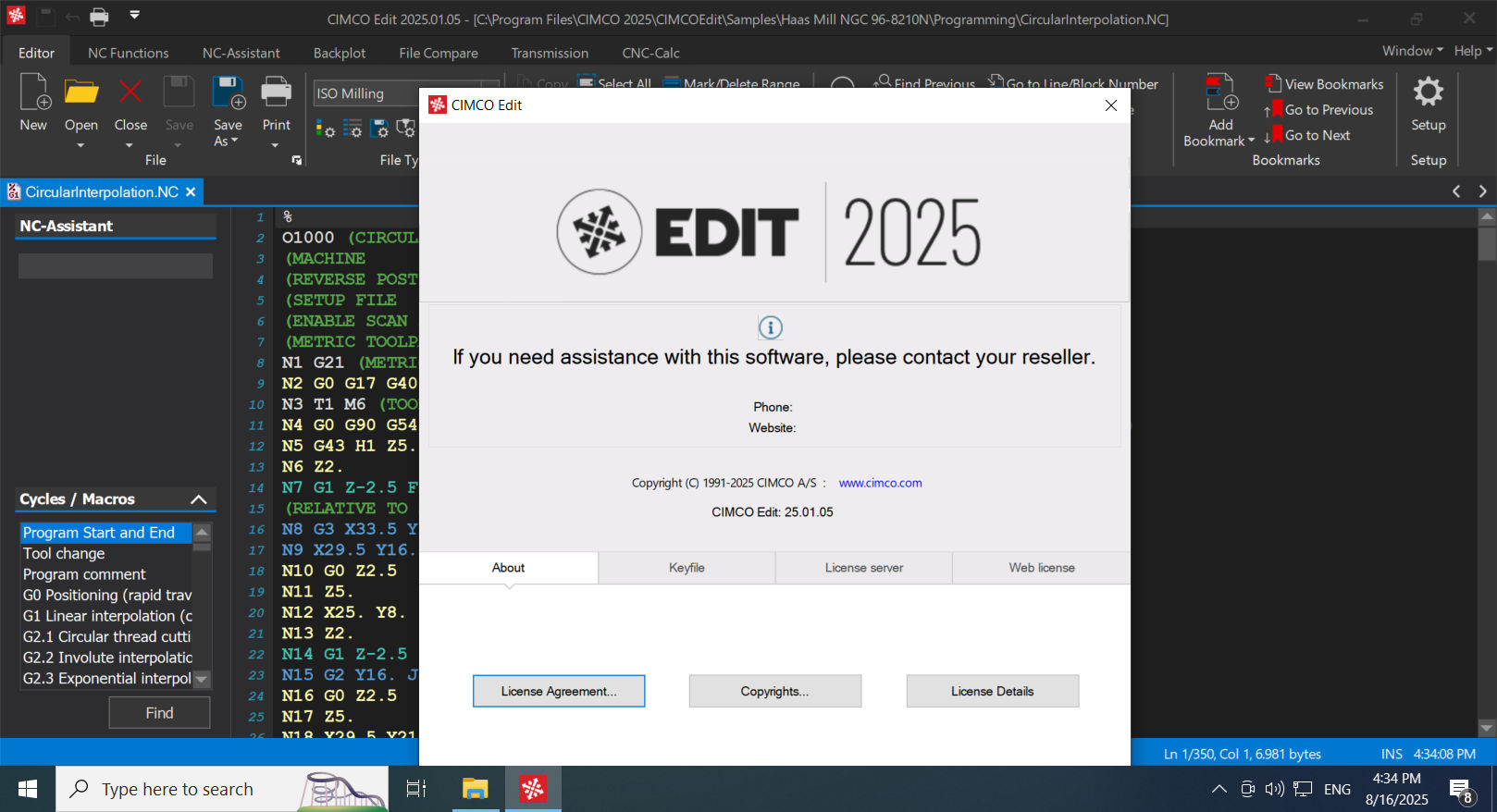The height and width of the screenshot is (812, 1497).
Task: Expand the Add Bookmark dropdown arrow
Action: [x=1251, y=141]
